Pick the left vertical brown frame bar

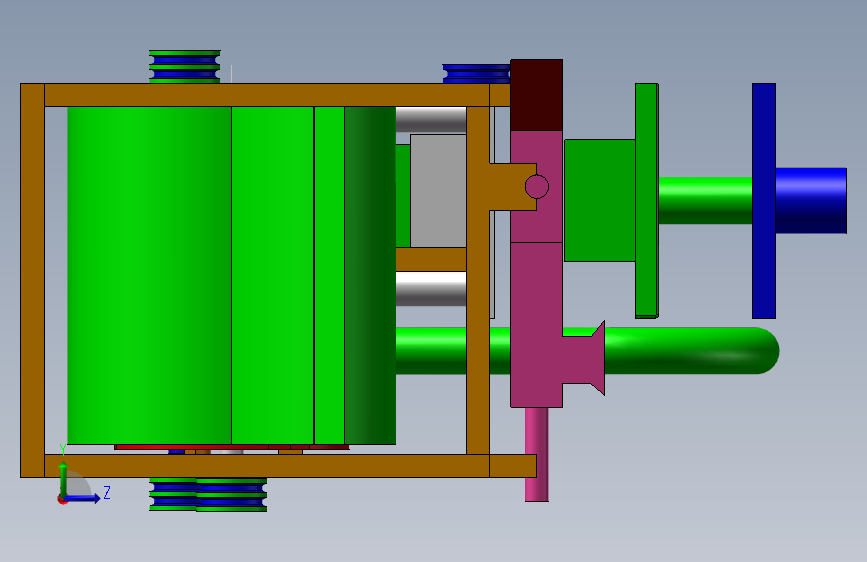33,280
